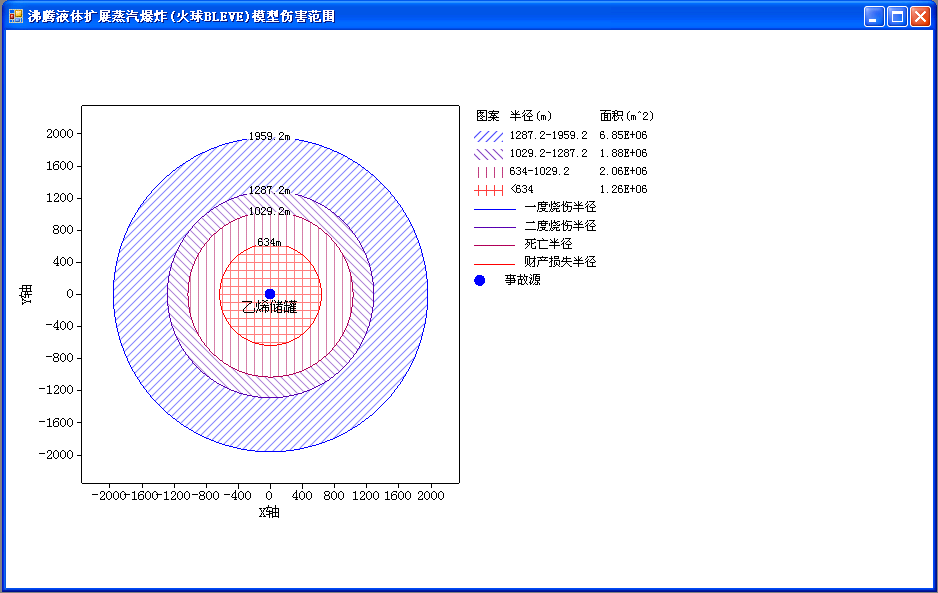Click the vertical line swatch for 634-1029.2
The image size is (938, 593).
click(489, 172)
